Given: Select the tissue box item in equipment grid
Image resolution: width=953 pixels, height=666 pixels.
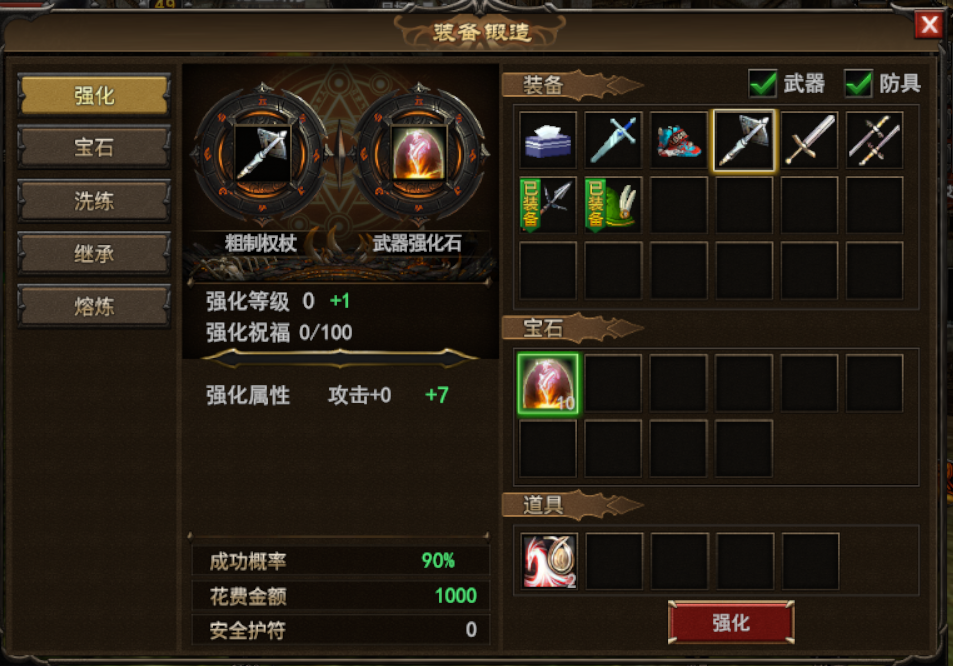Looking at the screenshot, I should coord(548,140).
